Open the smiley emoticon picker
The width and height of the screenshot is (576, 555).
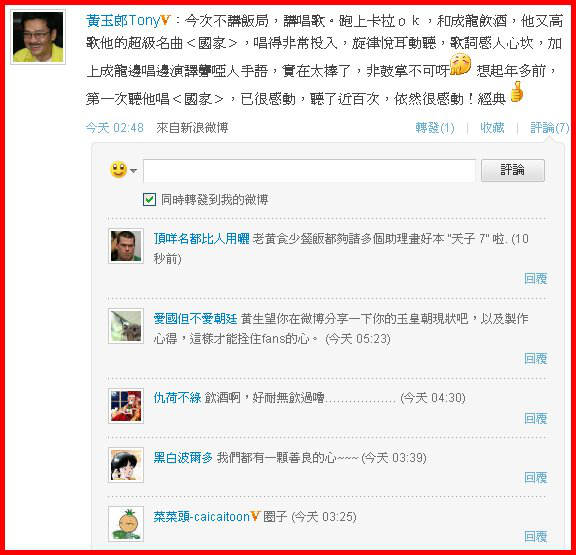(118, 170)
